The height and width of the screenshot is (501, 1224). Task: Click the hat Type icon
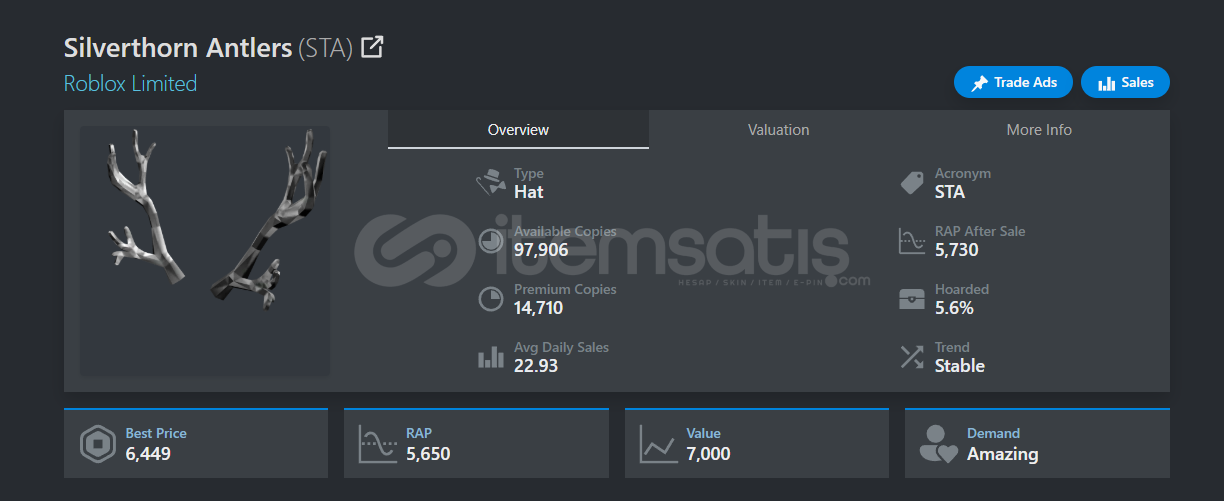(490, 183)
